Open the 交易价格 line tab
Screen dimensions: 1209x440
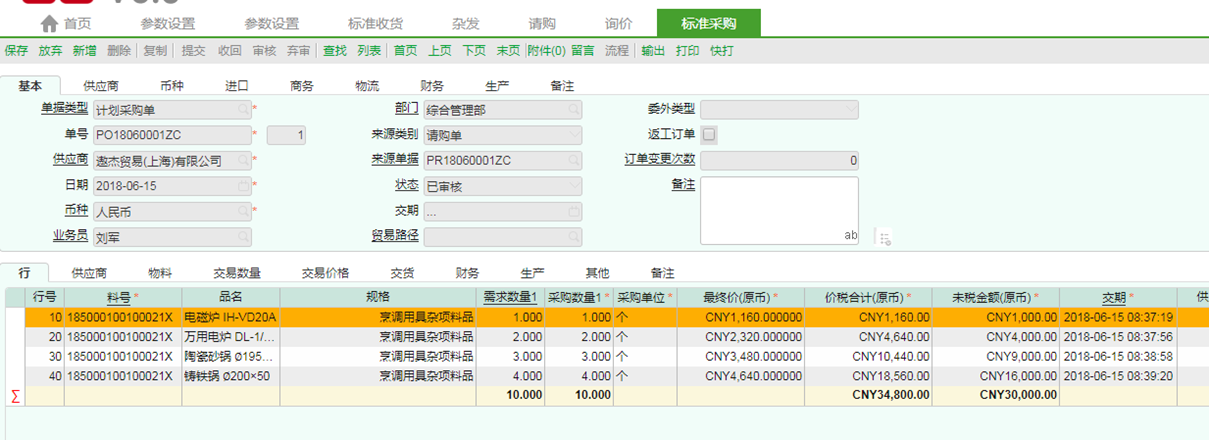pos(325,273)
